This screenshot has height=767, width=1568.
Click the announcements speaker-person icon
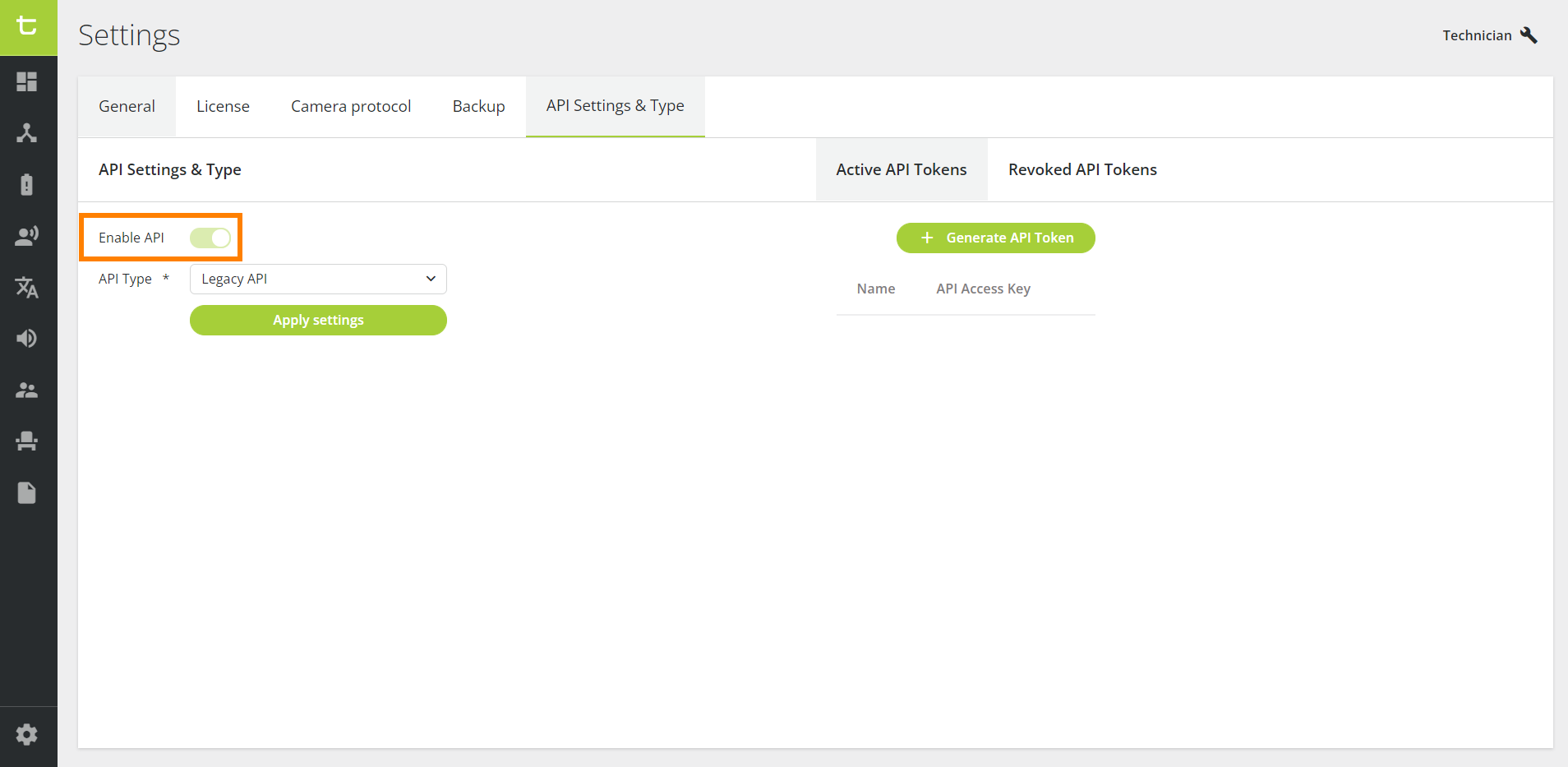point(27,235)
